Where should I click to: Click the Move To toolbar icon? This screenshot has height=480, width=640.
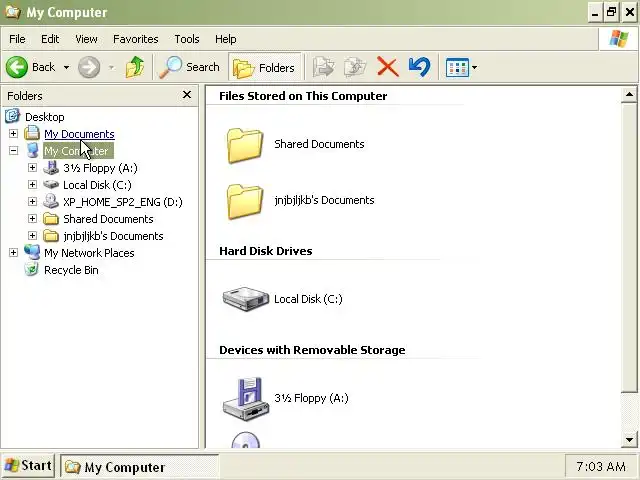tap(323, 67)
